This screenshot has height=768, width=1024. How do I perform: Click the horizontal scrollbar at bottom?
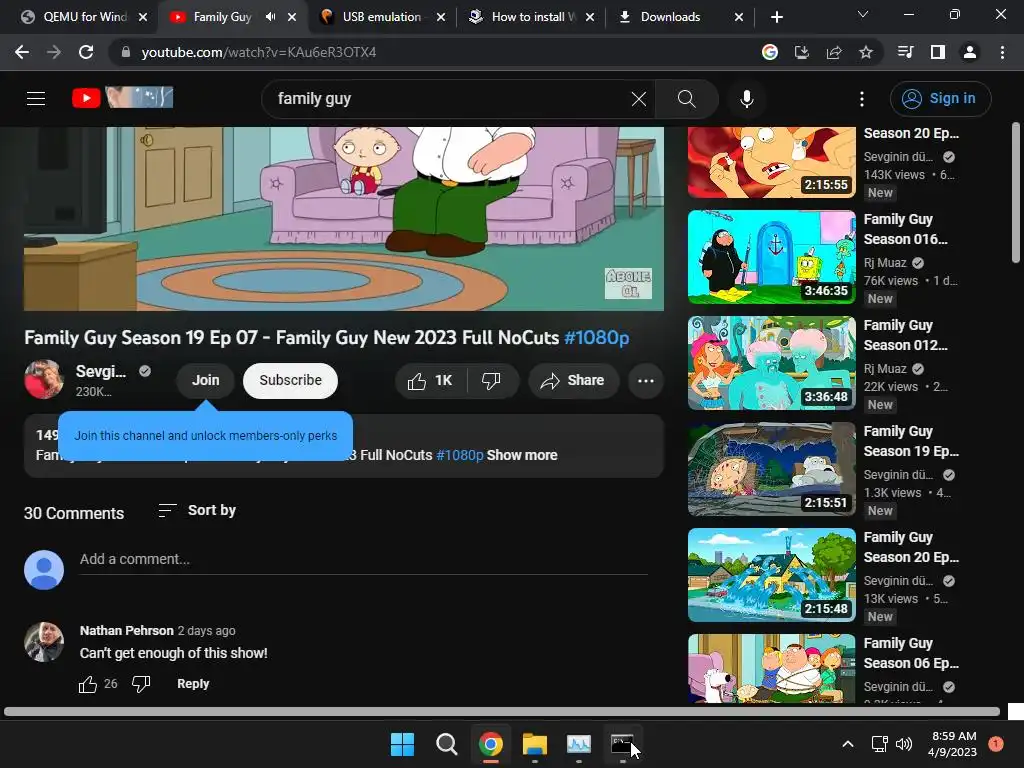point(502,712)
